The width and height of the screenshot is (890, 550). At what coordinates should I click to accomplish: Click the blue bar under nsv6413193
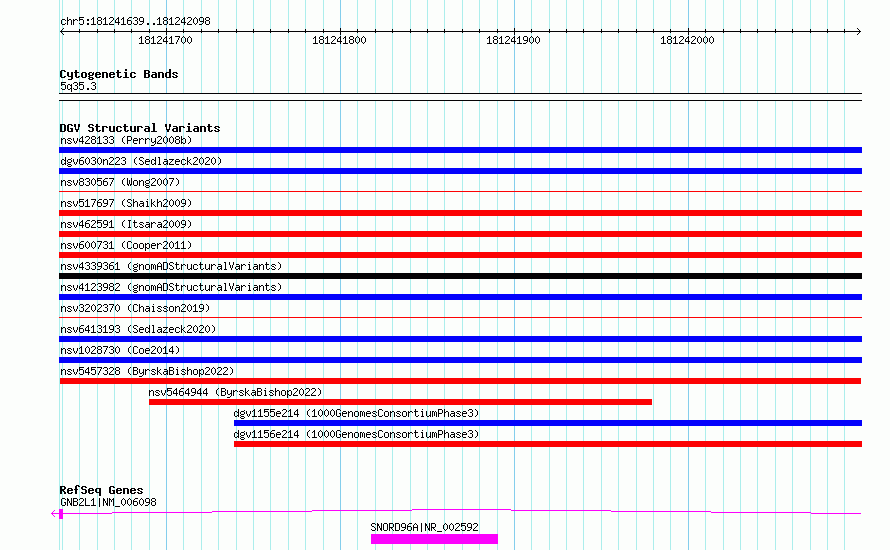pyautogui.click(x=460, y=339)
